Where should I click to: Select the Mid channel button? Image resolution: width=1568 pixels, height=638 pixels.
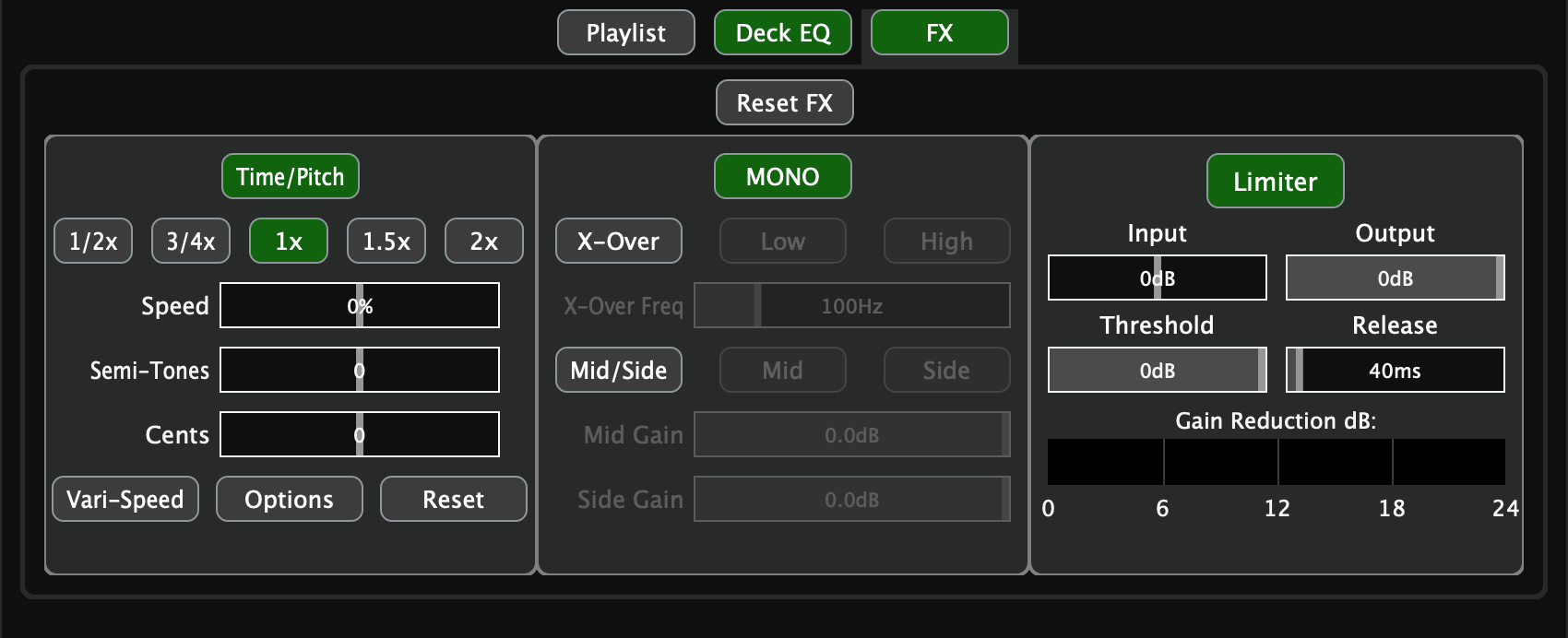coord(783,370)
